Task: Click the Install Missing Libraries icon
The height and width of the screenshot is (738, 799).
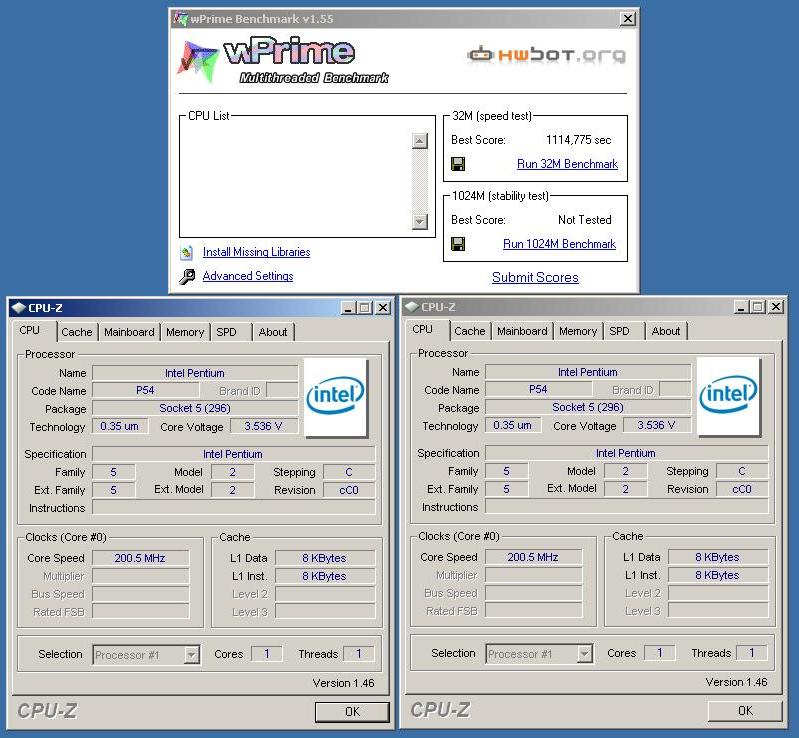Action: point(187,252)
